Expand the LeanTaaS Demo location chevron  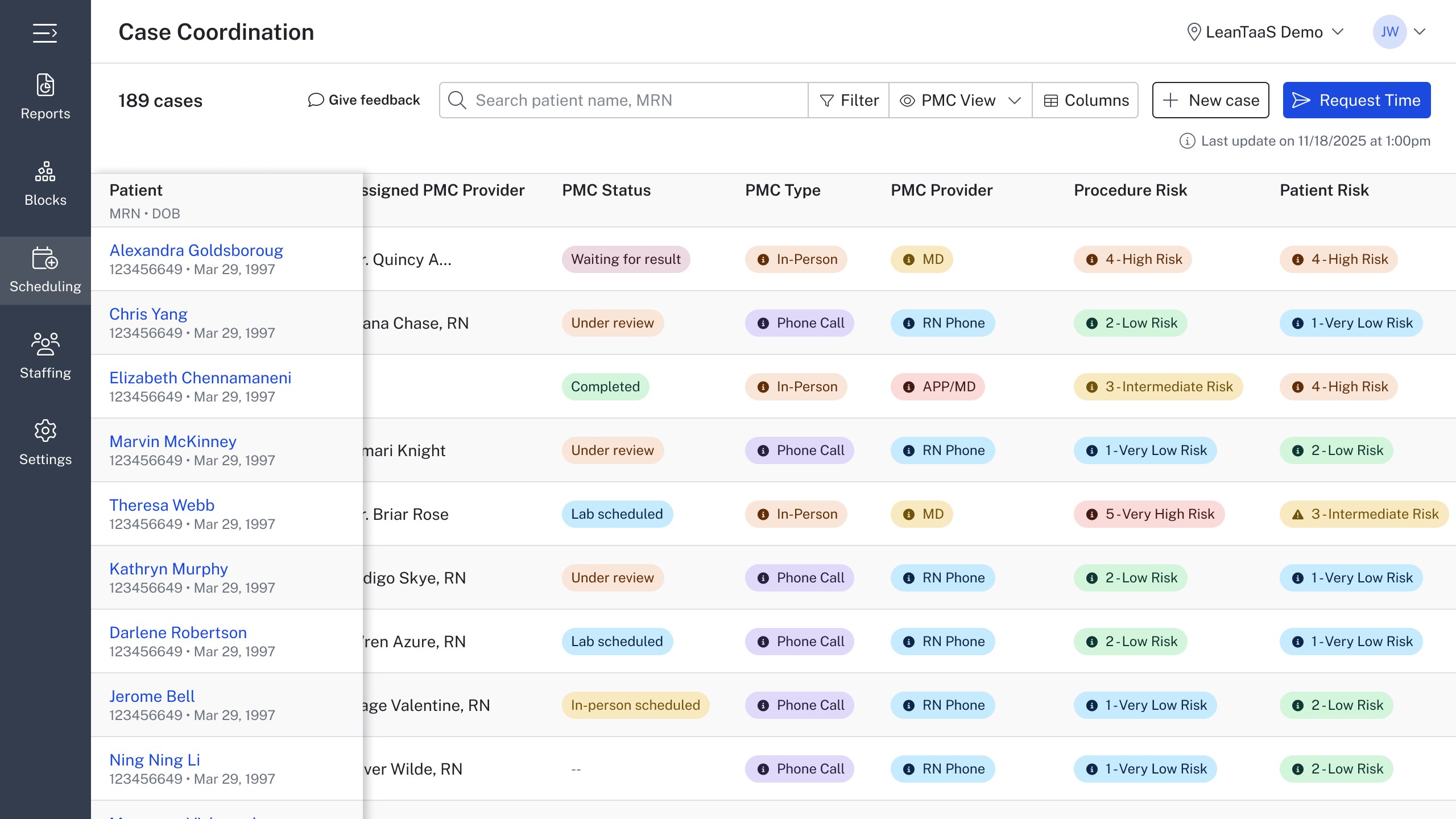click(x=1338, y=32)
